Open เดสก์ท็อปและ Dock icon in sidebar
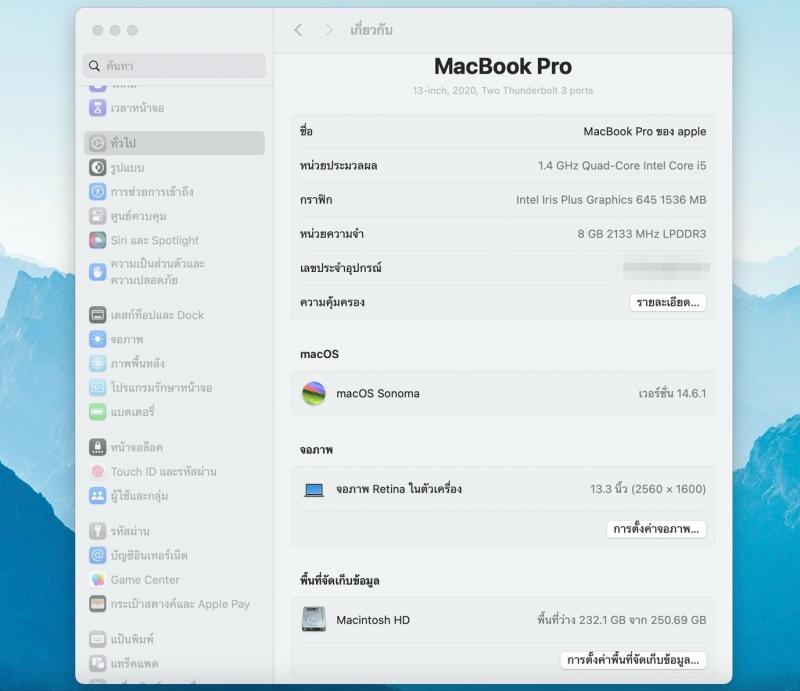Viewport: 800px width, 691px height. (97, 315)
